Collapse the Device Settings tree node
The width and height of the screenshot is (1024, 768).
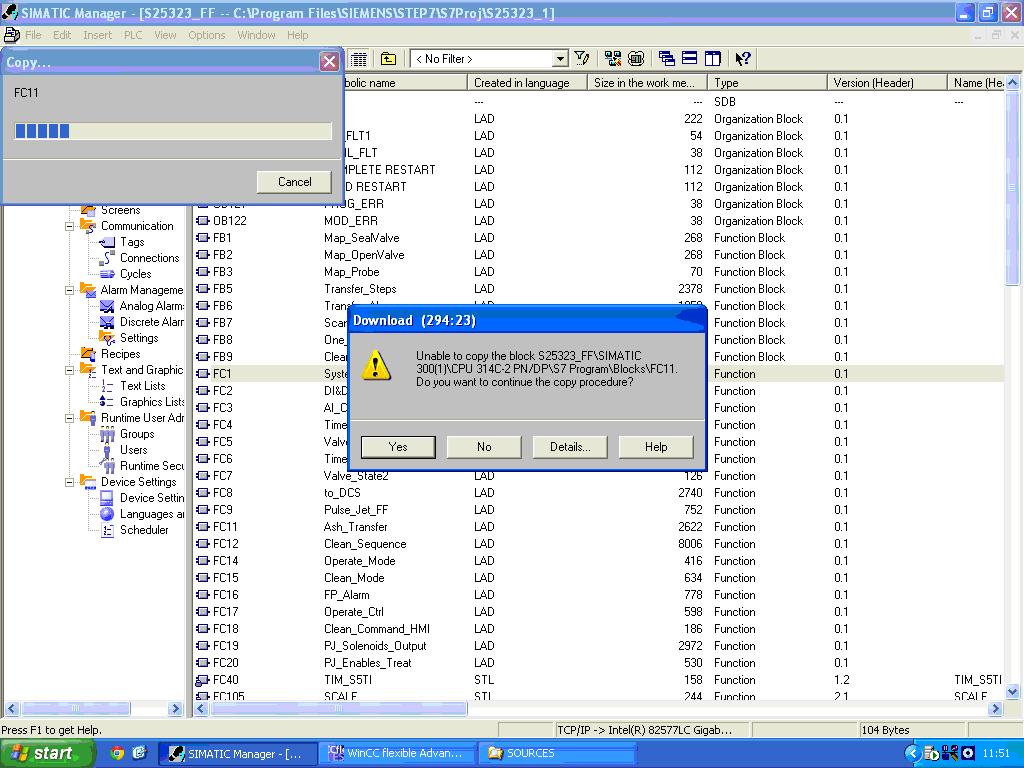click(x=70, y=483)
